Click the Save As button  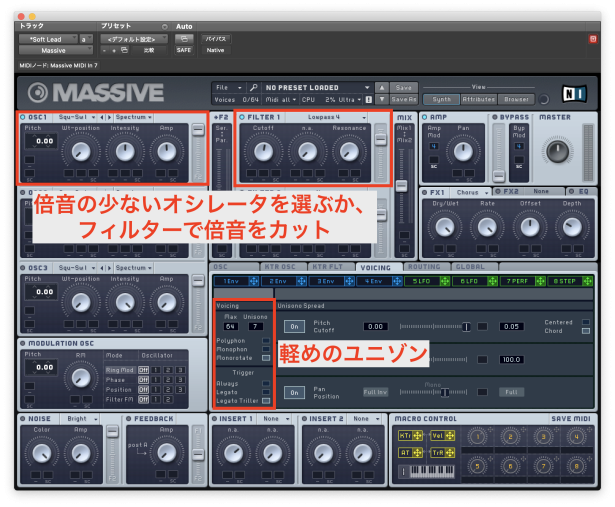coord(403,99)
